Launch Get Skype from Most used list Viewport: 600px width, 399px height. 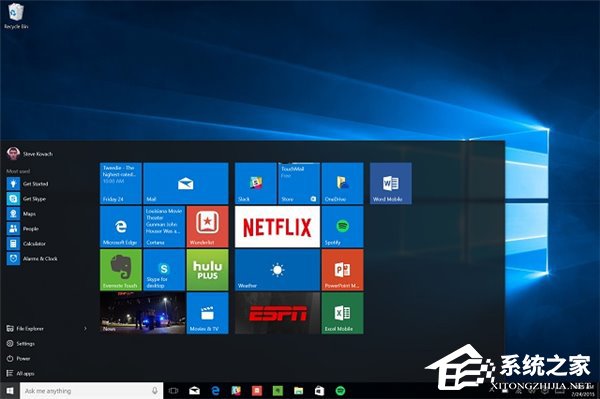point(26,199)
